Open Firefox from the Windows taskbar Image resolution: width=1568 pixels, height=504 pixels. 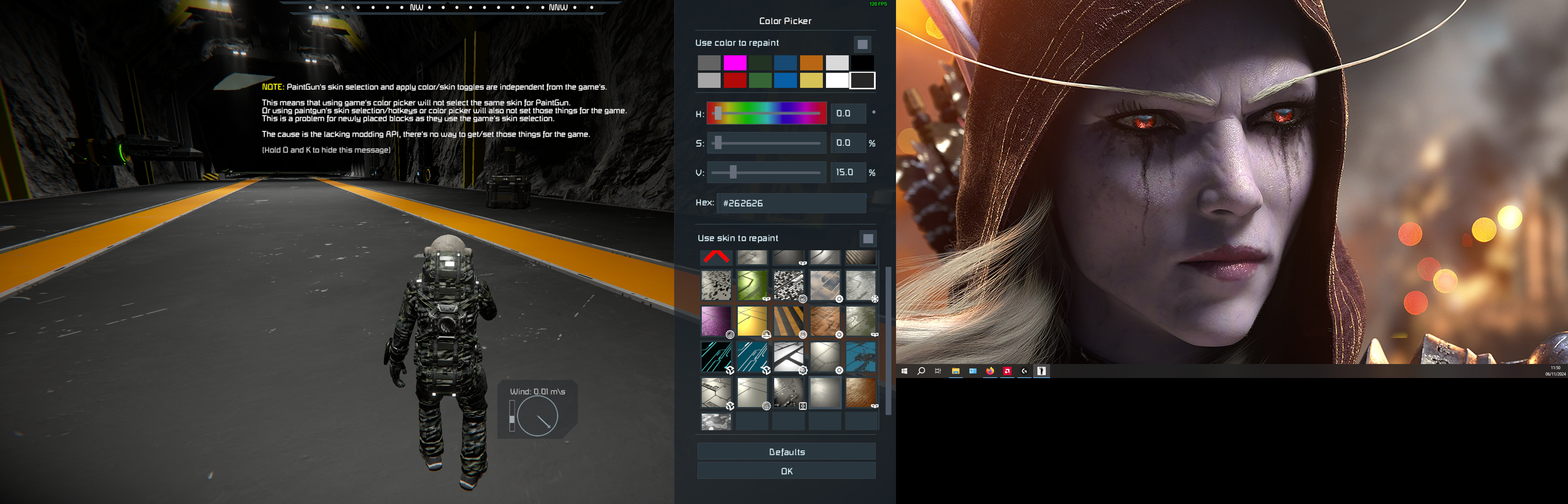990,371
